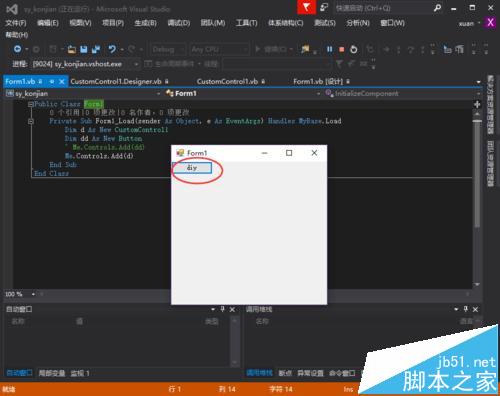The width and height of the screenshot is (500, 396).
Task: Switch to the 监视 1 watch tab
Action: [80, 373]
